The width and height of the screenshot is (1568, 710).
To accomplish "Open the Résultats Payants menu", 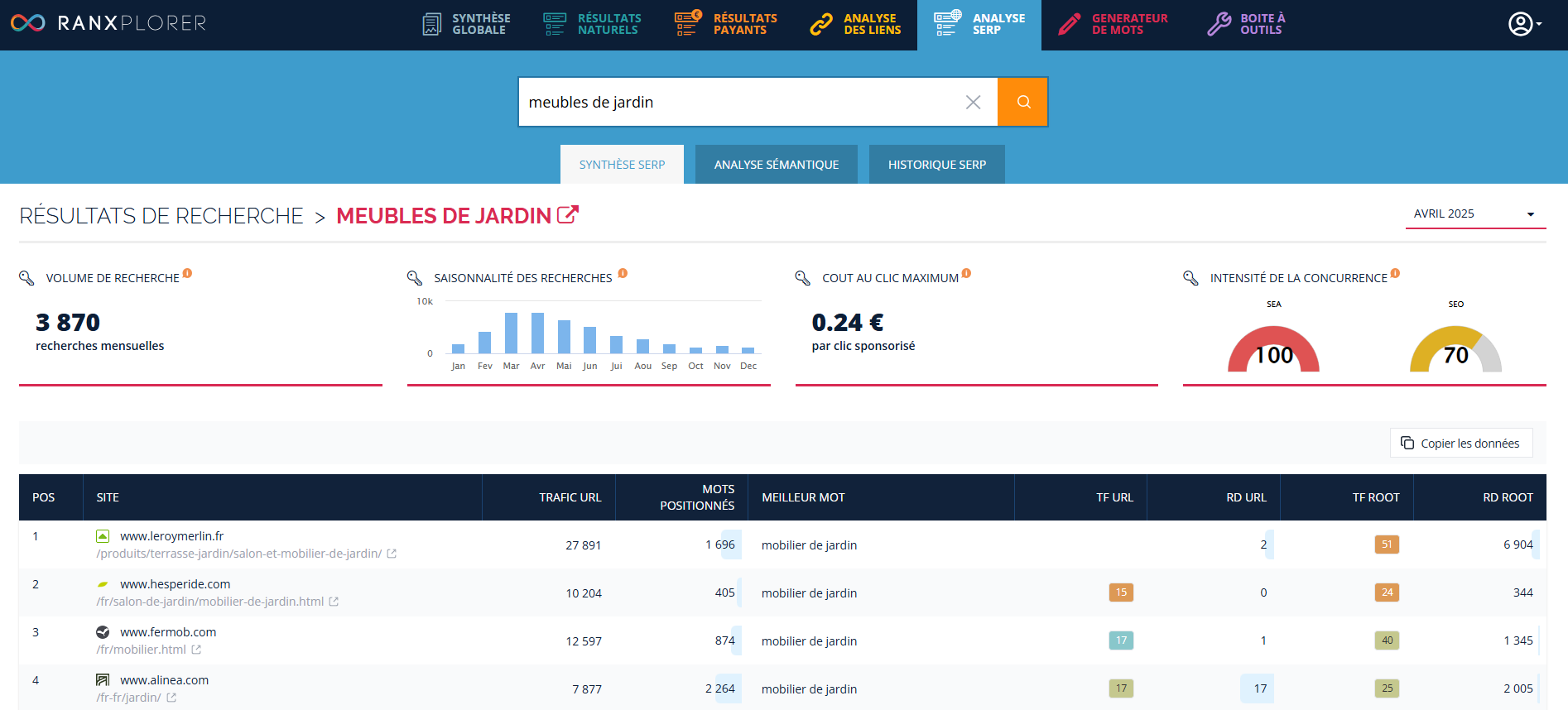I will [x=726, y=24].
